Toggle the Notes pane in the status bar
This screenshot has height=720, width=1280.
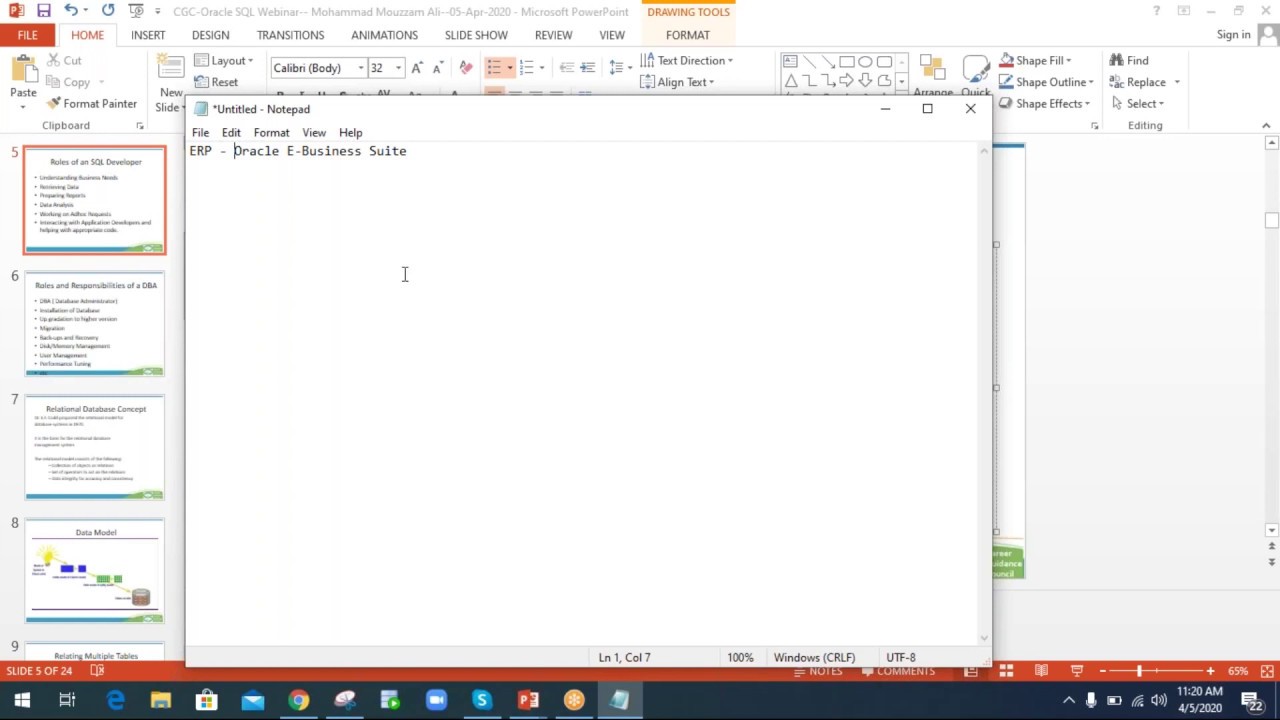click(x=816, y=671)
